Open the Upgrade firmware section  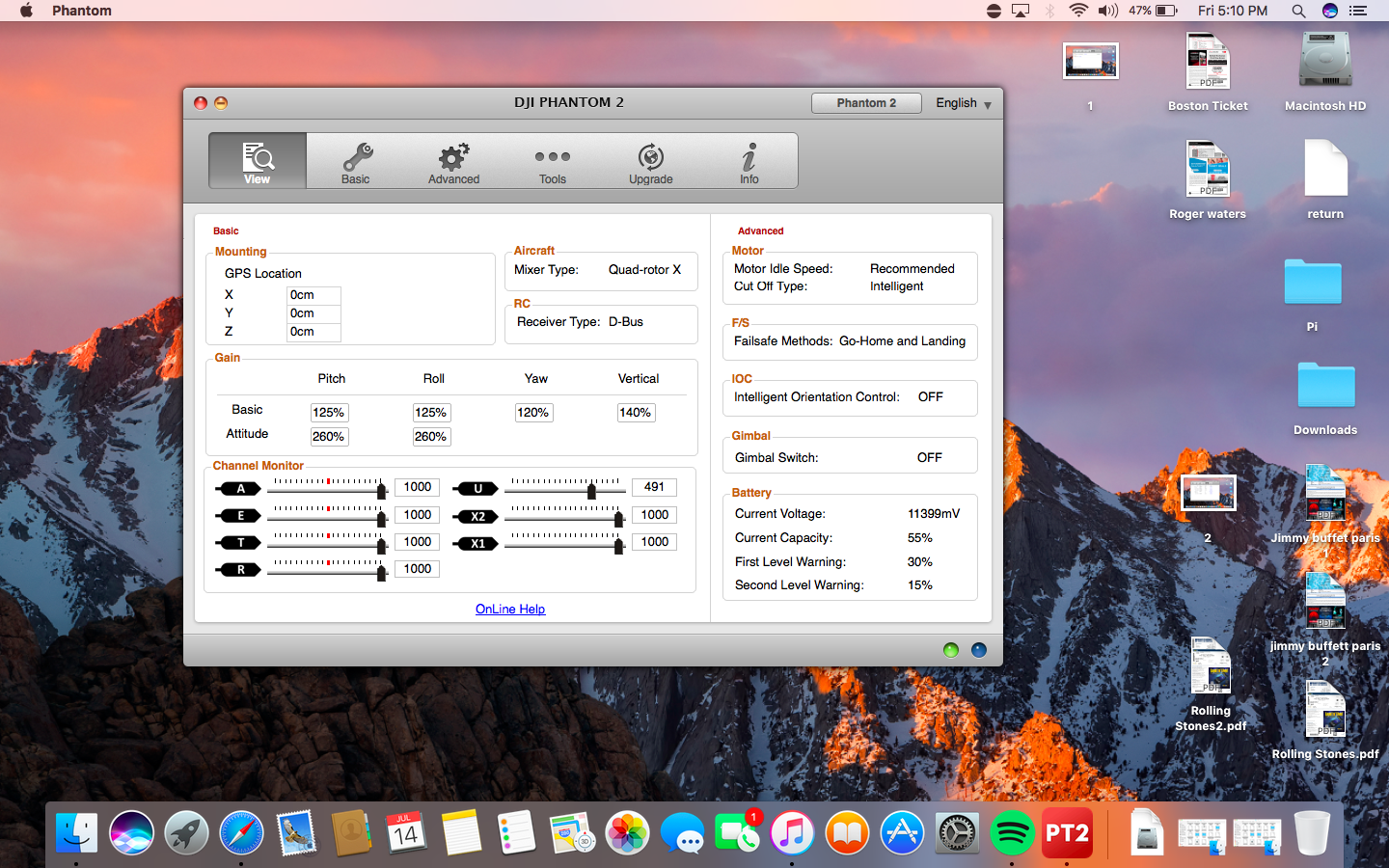tap(651, 161)
